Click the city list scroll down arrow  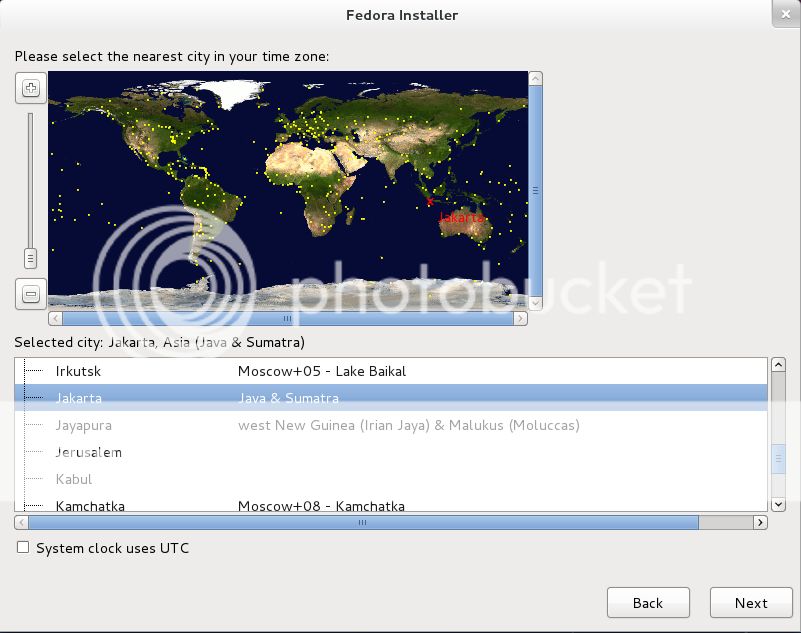click(778, 505)
